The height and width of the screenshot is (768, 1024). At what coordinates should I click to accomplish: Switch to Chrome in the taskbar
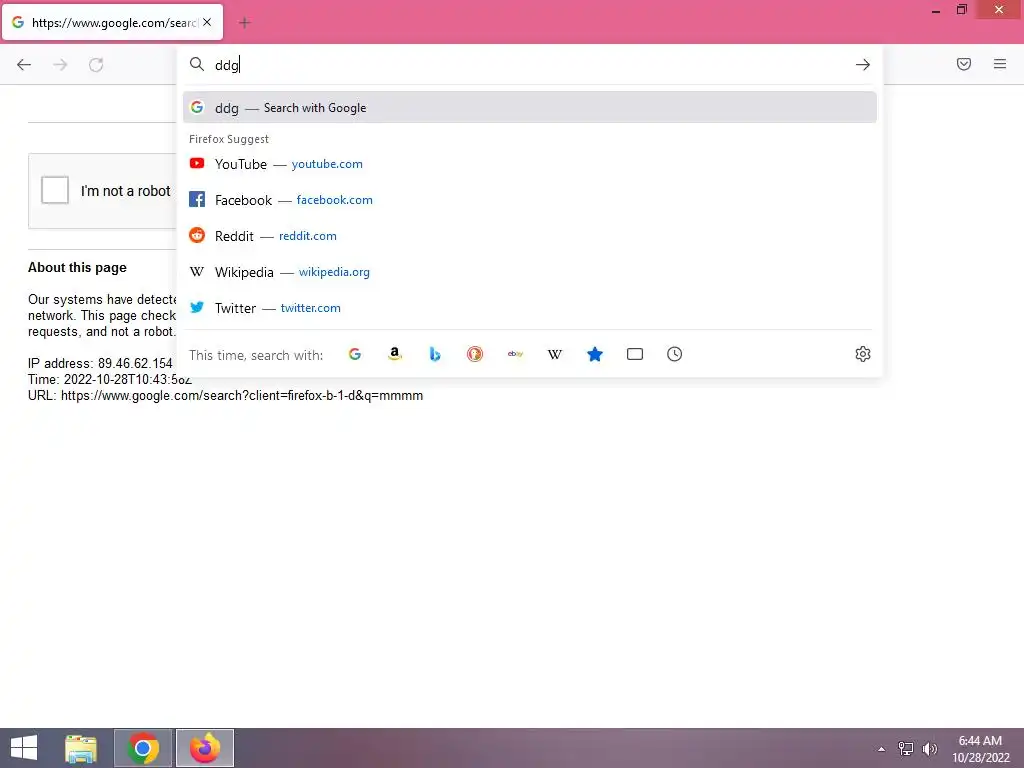click(143, 748)
